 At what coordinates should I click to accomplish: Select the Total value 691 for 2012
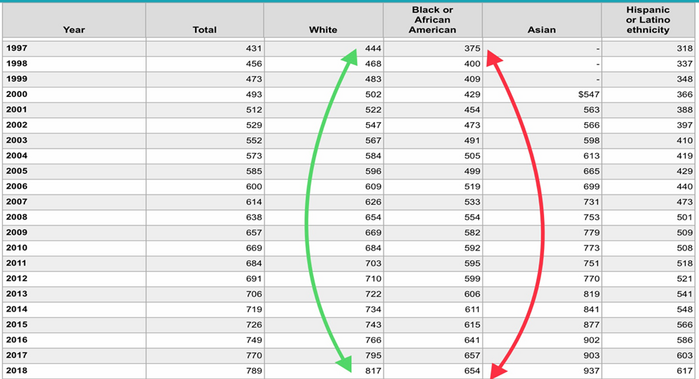pyautogui.click(x=254, y=279)
